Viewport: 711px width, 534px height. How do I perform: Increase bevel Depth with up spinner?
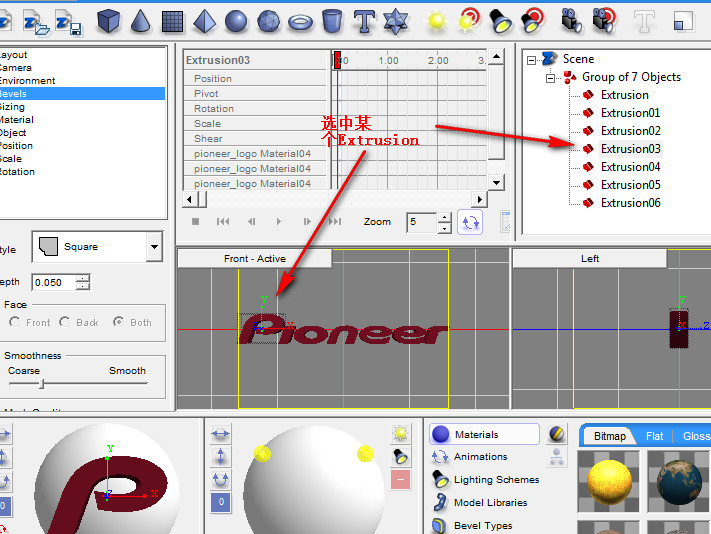(x=83, y=278)
